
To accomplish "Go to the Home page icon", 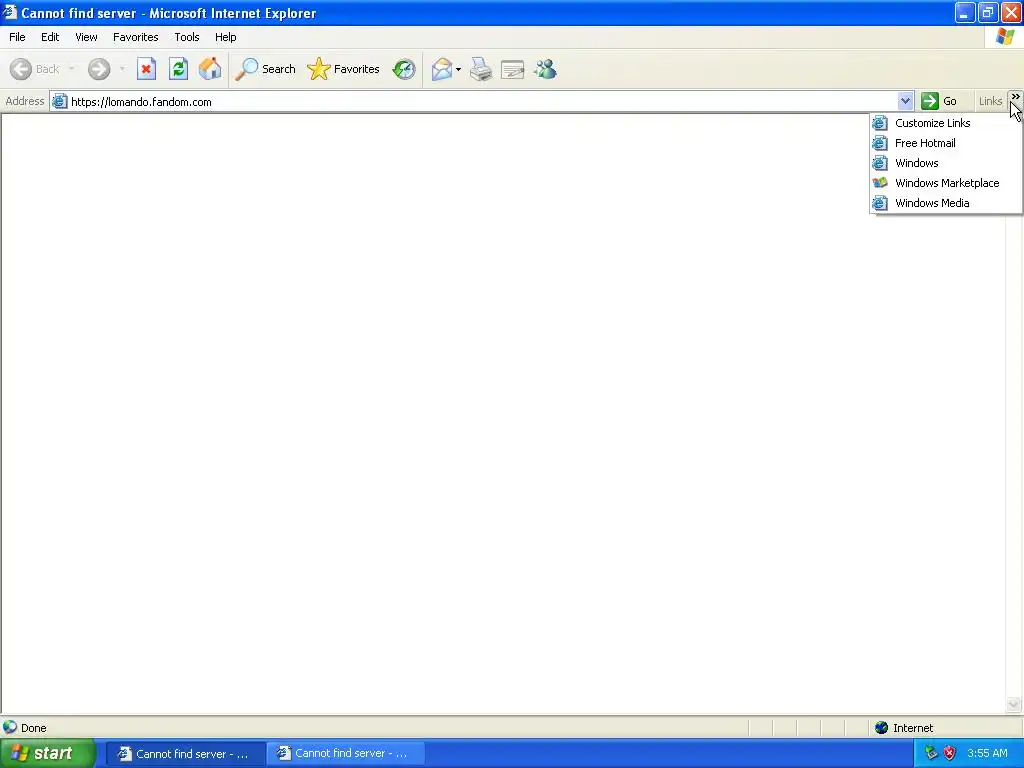I will tap(210, 69).
